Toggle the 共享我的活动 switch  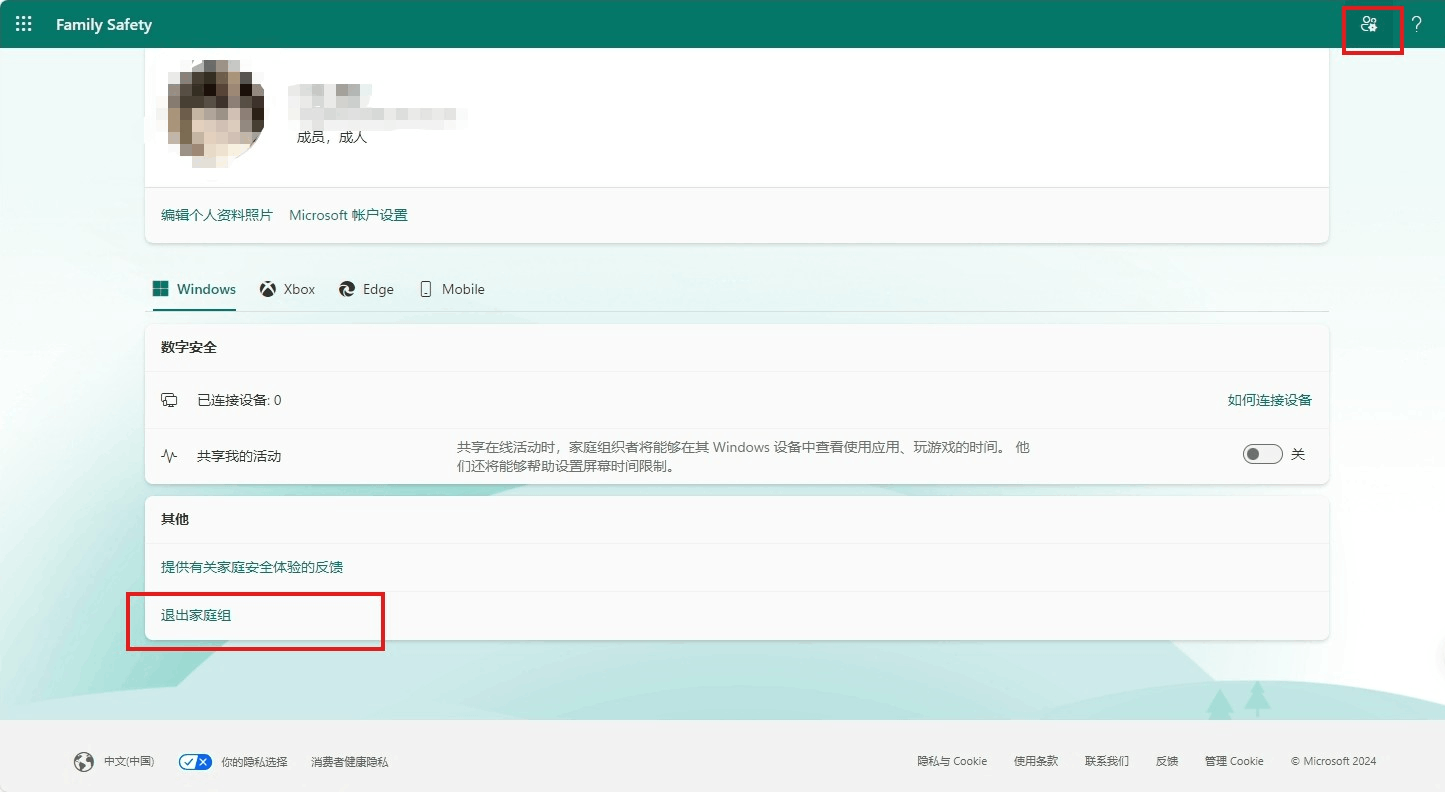[x=1262, y=454]
